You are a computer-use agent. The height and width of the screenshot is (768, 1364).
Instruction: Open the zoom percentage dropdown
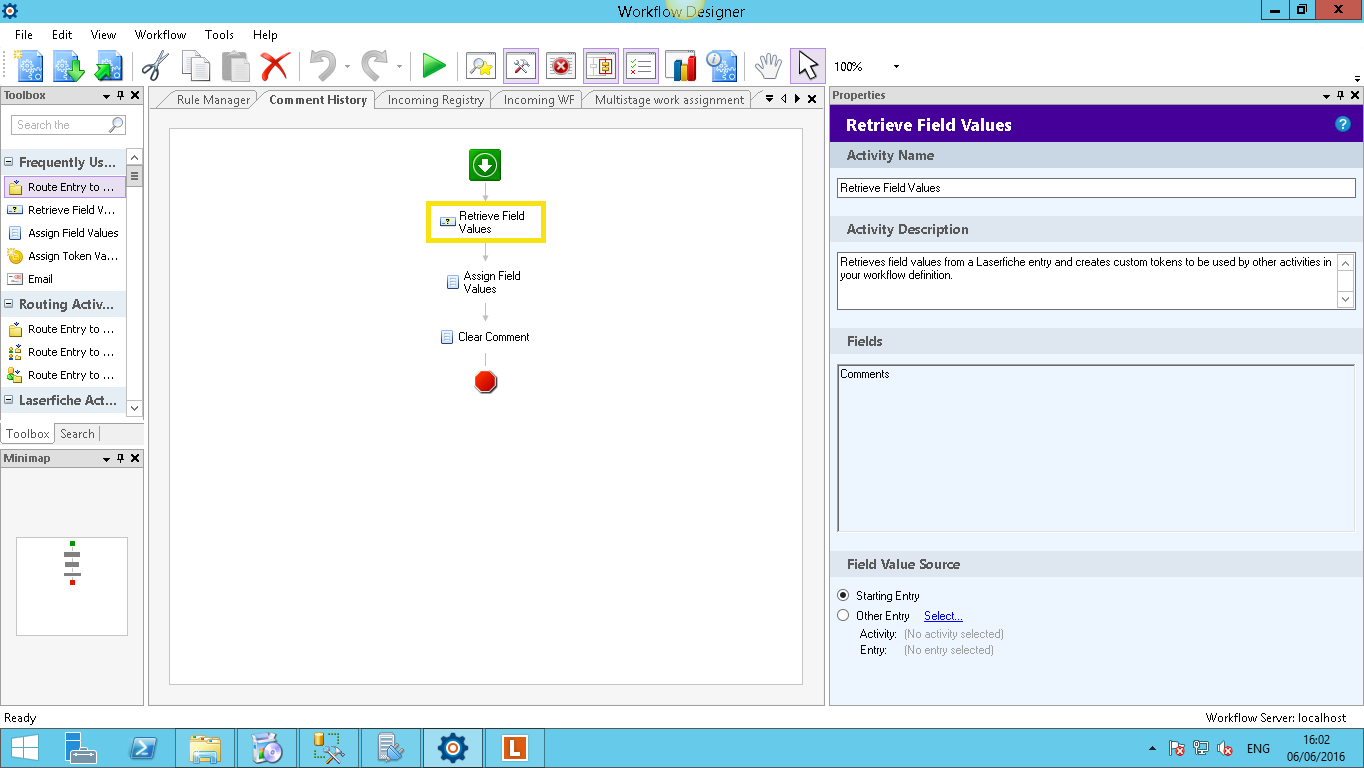[x=895, y=67]
